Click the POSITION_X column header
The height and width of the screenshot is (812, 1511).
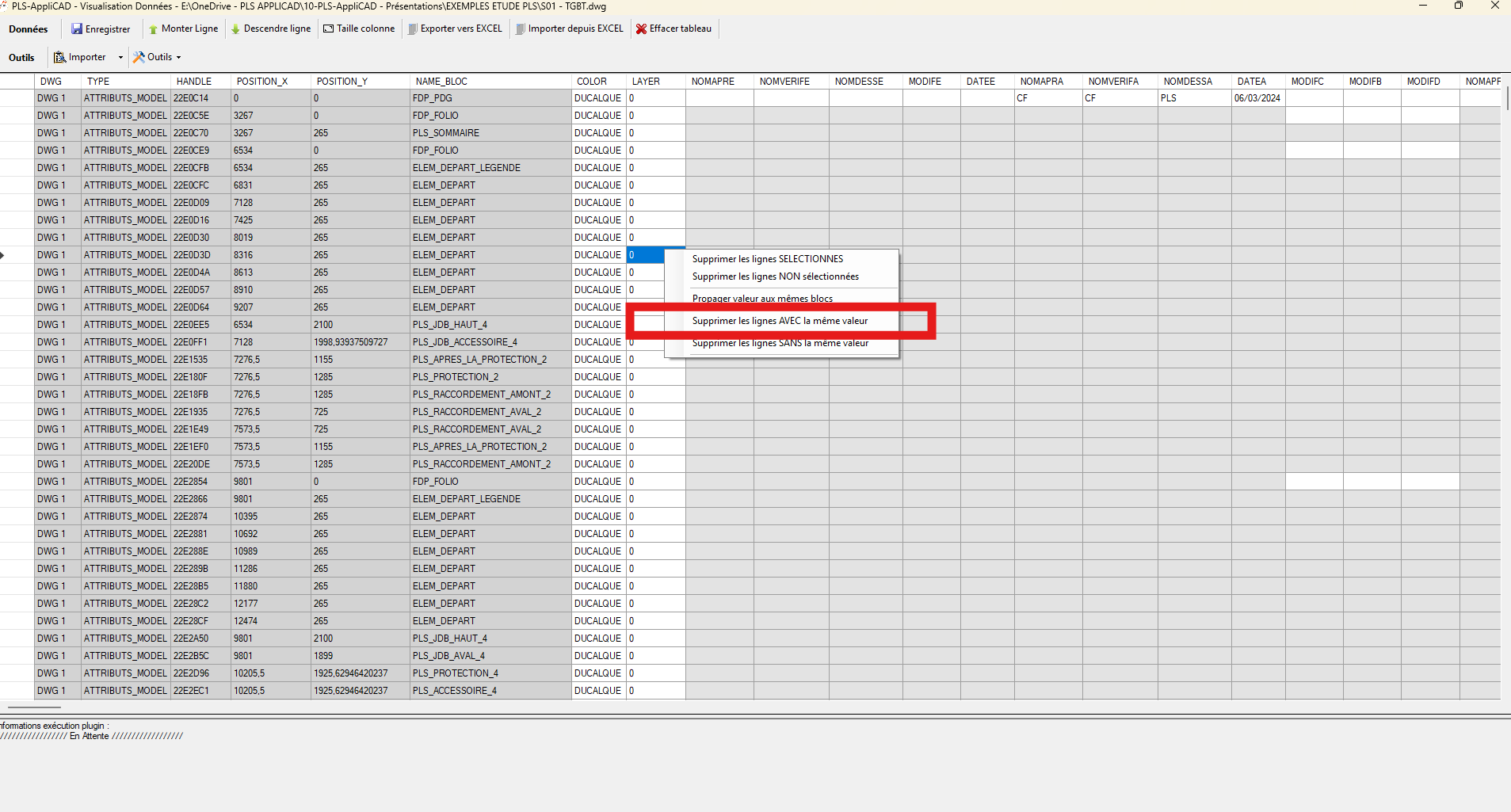tap(262, 82)
